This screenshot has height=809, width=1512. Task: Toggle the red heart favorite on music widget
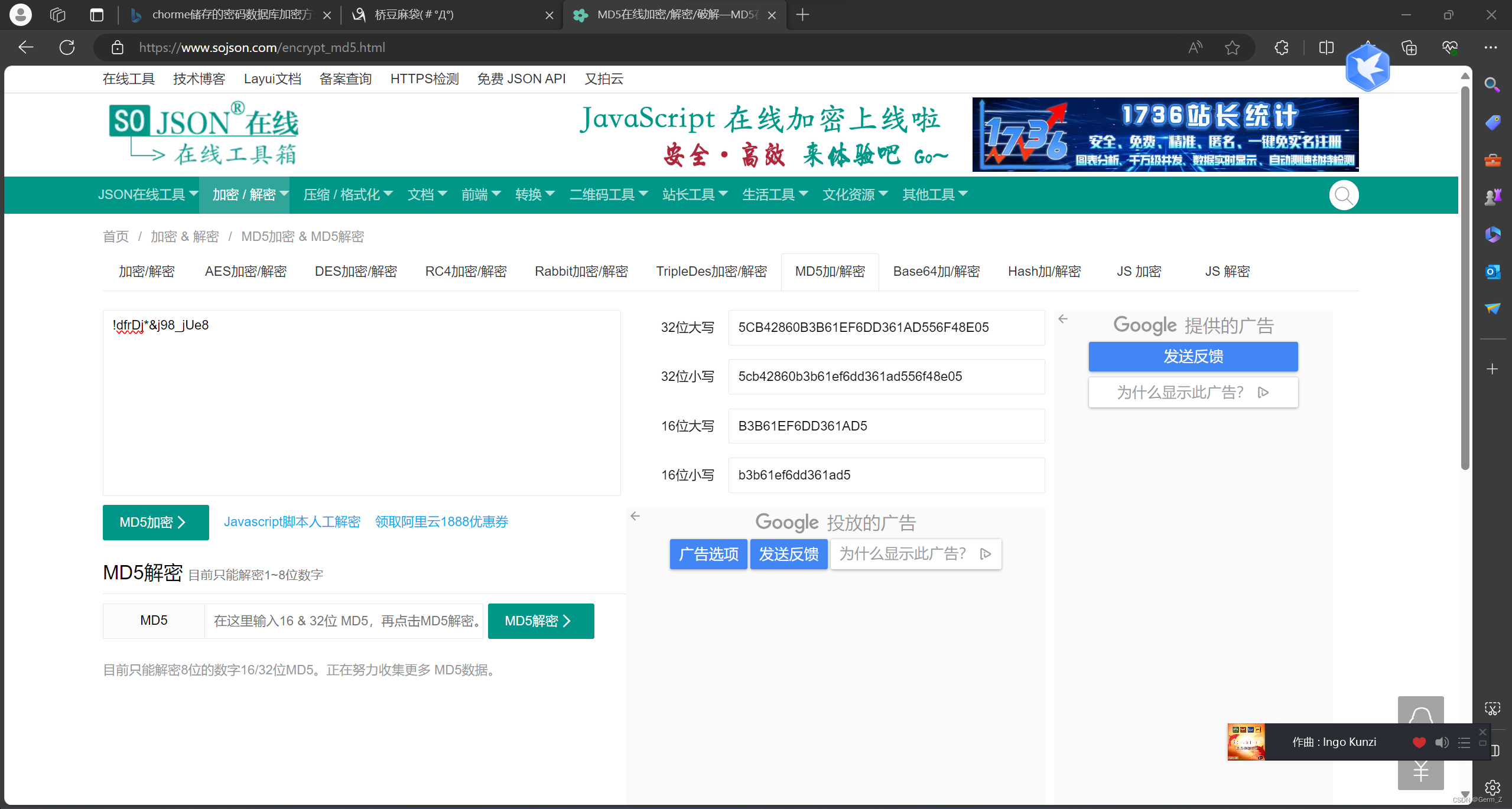[x=1419, y=742]
